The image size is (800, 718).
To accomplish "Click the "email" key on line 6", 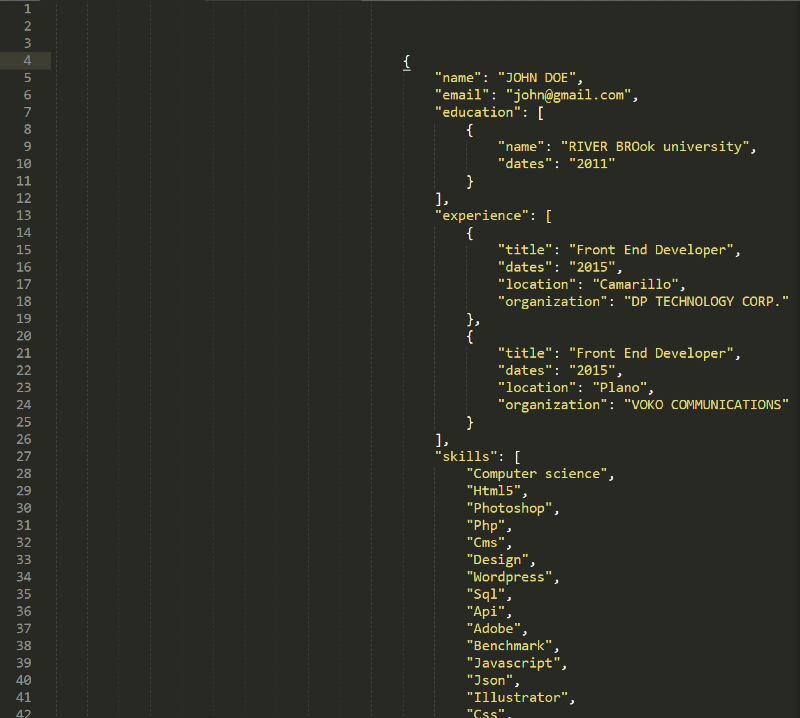I will tap(462, 95).
